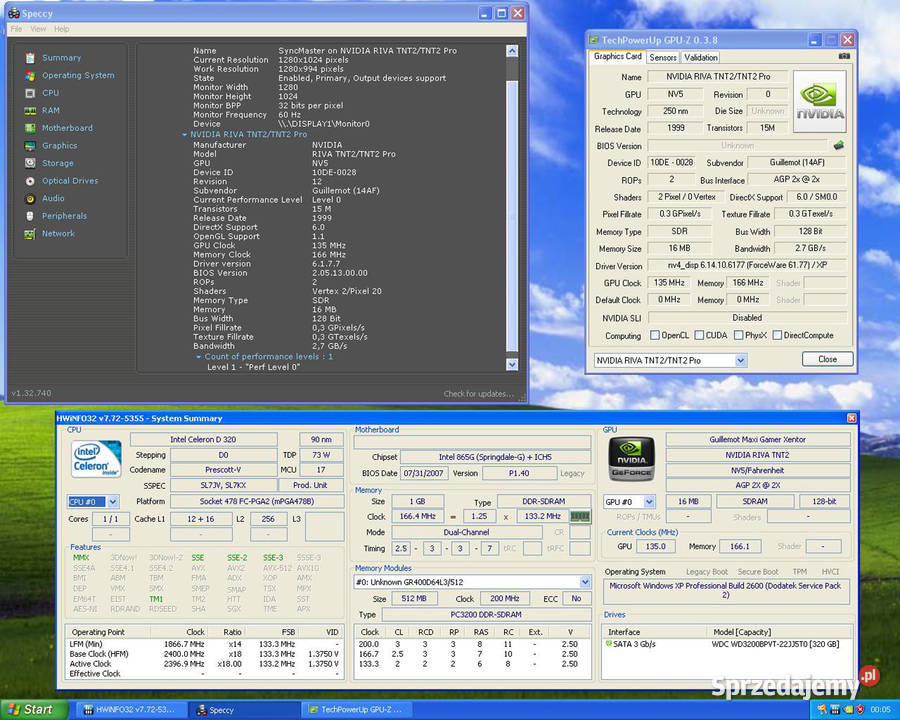
Task: Collapse the Count of performance levels node
Action: (x=199, y=357)
